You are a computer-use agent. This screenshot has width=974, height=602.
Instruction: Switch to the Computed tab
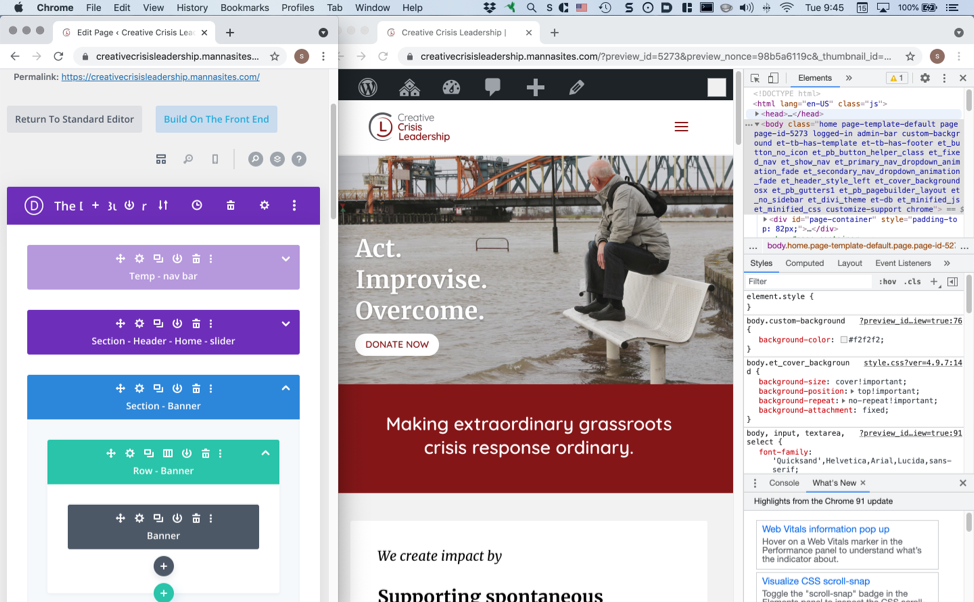coord(804,263)
